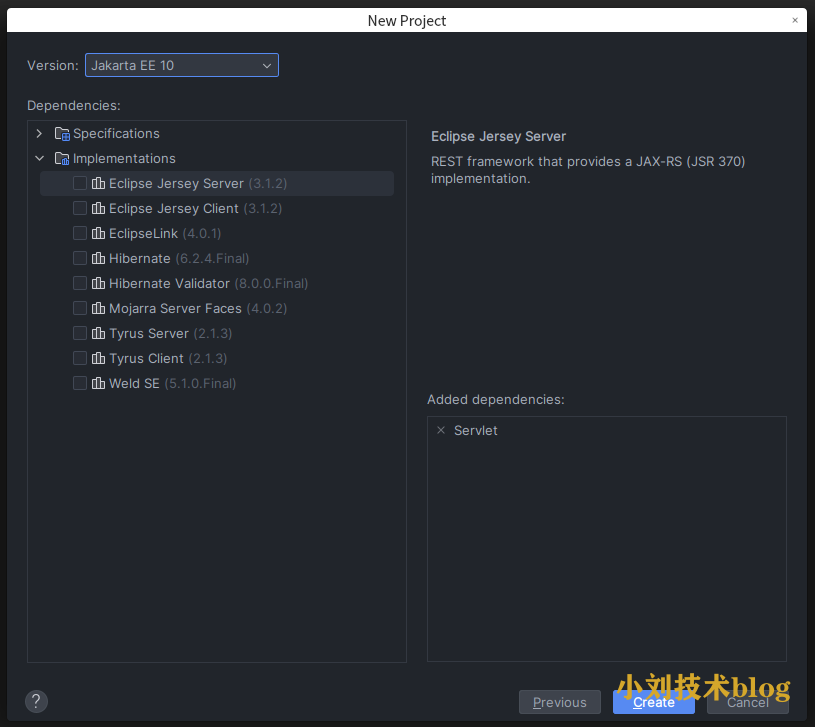Click the Create button
Screen dimensions: 815x727
653,702
